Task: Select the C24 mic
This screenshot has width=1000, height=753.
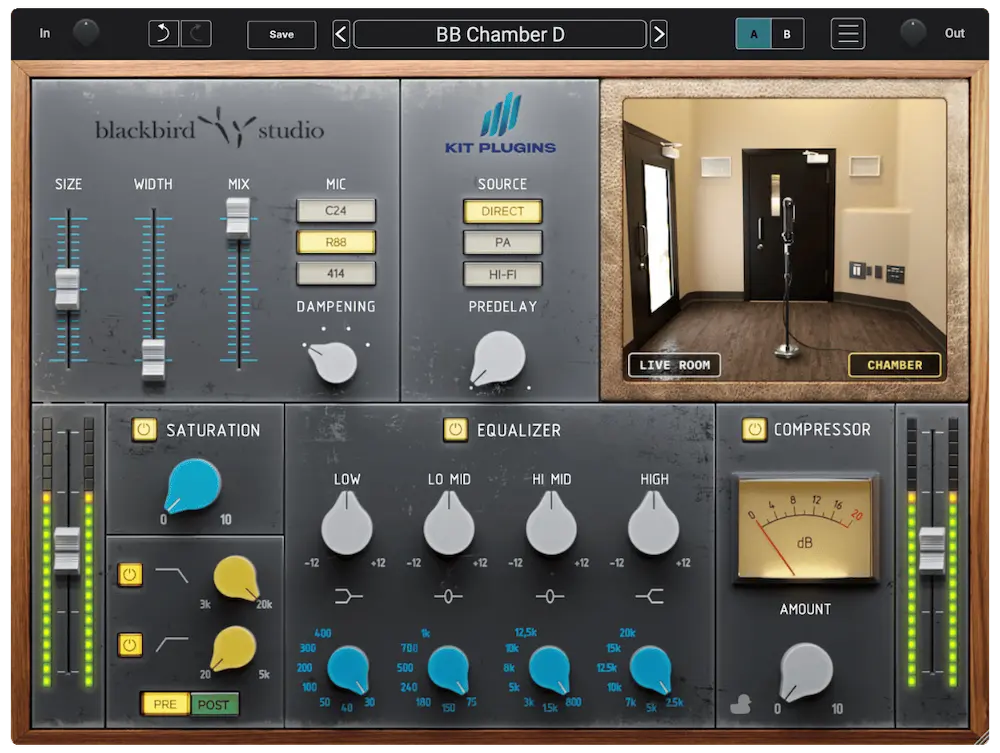Action: (x=336, y=210)
